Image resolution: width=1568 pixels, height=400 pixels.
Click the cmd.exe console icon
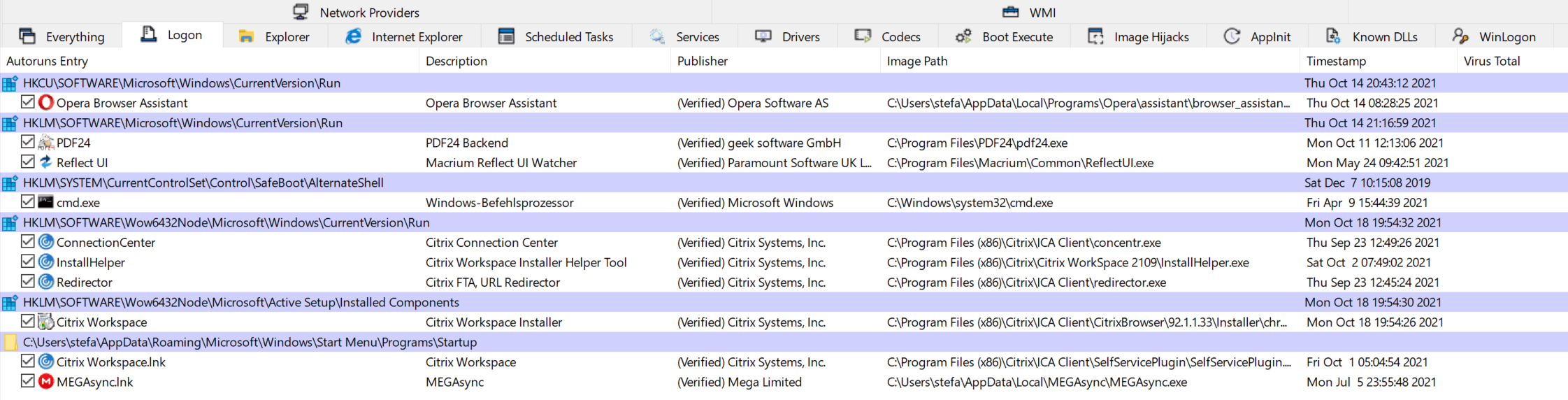46,202
